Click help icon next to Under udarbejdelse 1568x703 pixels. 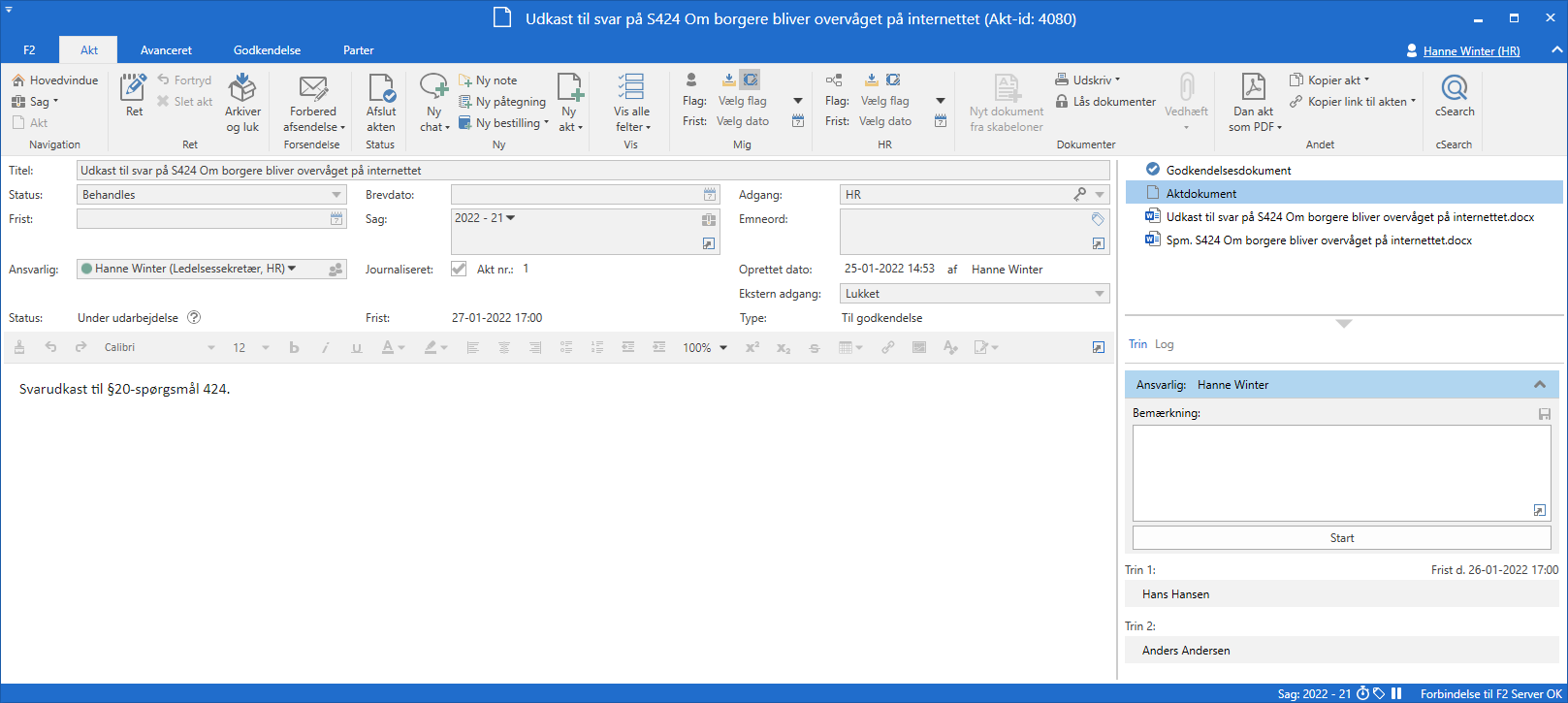pyautogui.click(x=194, y=318)
